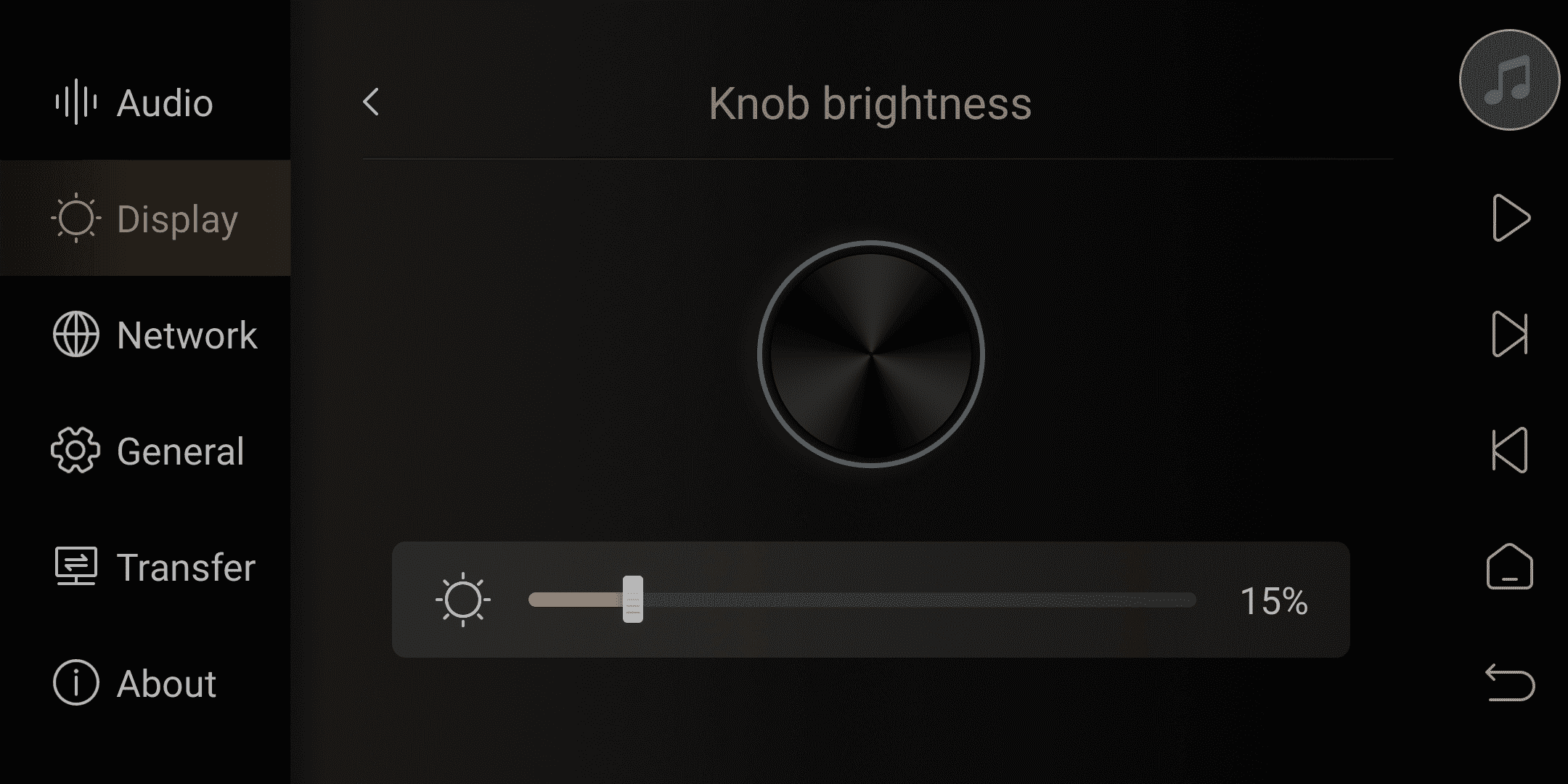The height and width of the screenshot is (784, 1568).
Task: Open the now-playing music note button
Action: [x=1509, y=80]
